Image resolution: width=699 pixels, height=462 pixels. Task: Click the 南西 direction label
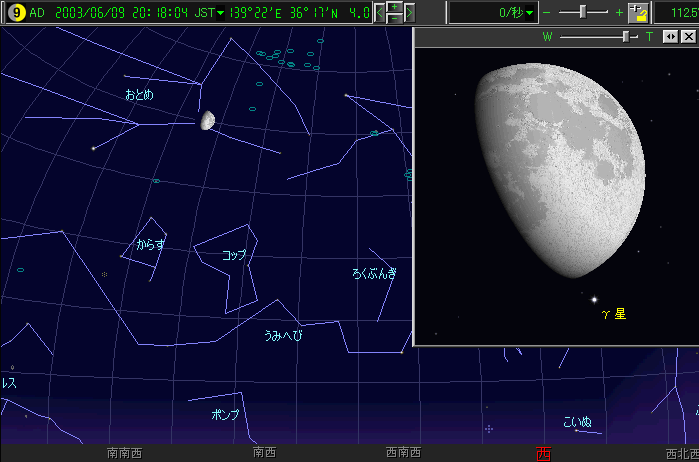click(x=265, y=453)
